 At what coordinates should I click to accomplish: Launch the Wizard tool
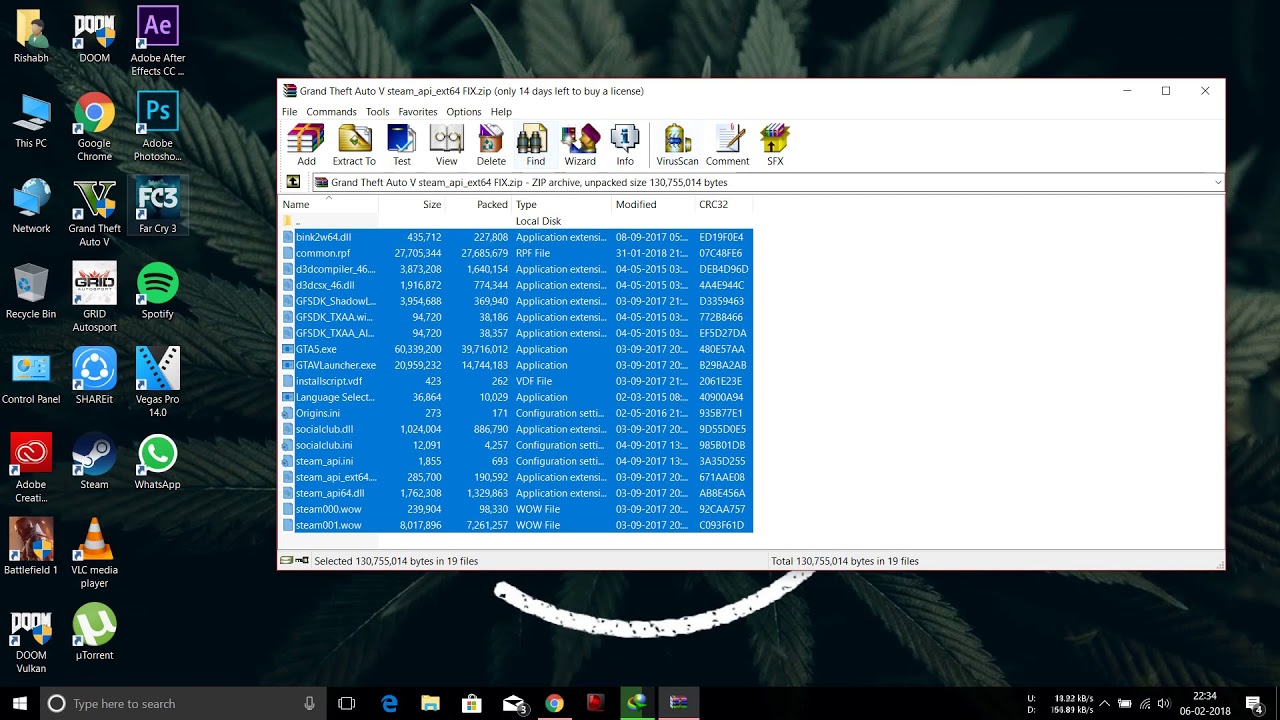click(580, 145)
